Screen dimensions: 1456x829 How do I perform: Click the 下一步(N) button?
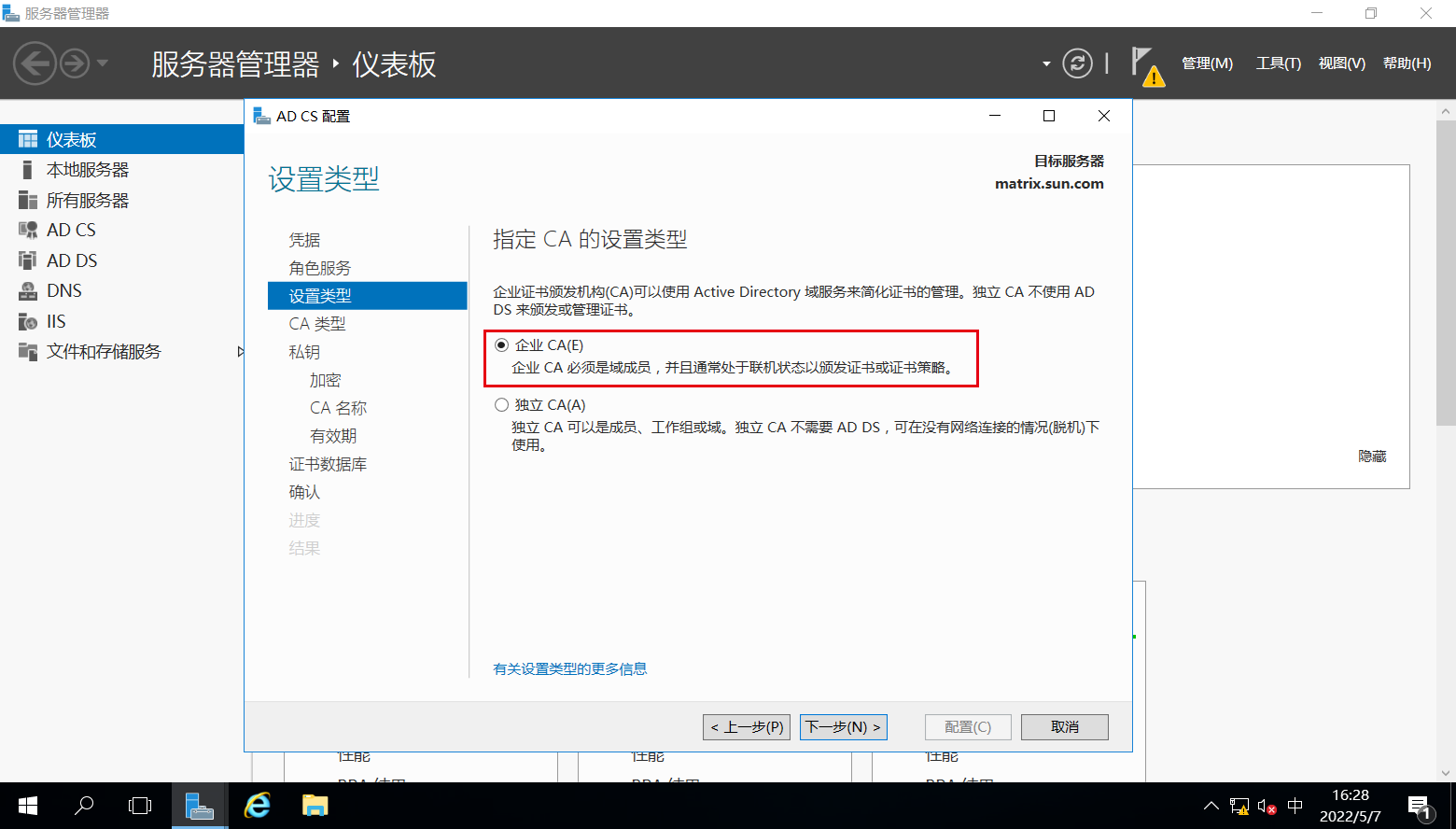click(x=844, y=727)
